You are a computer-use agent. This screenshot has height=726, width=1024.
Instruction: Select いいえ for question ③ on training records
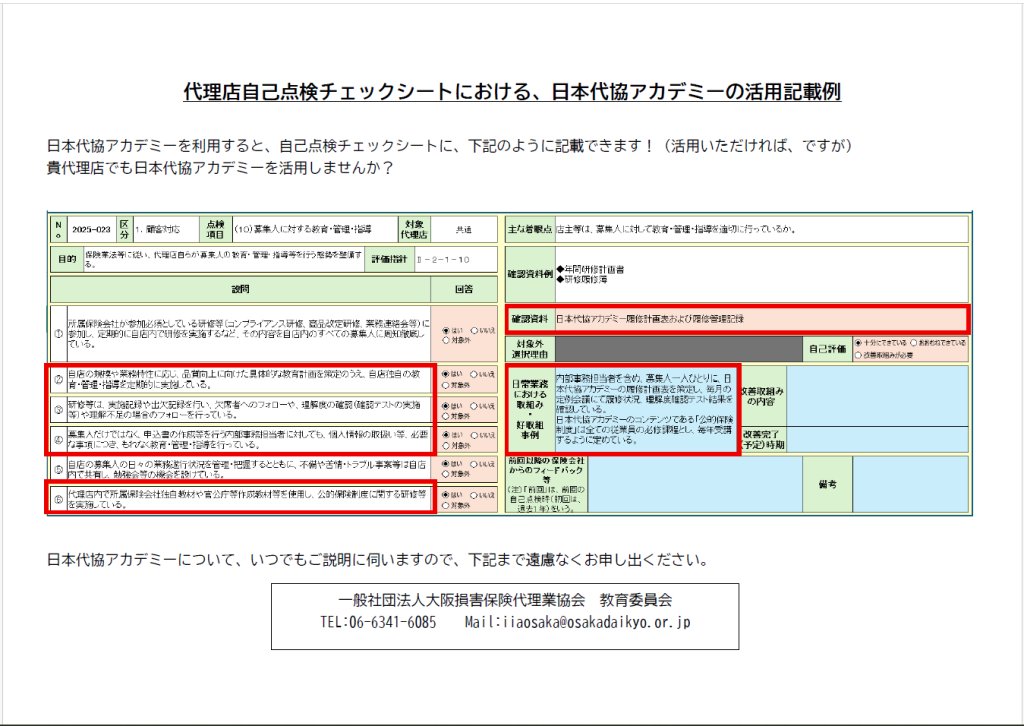tap(474, 406)
